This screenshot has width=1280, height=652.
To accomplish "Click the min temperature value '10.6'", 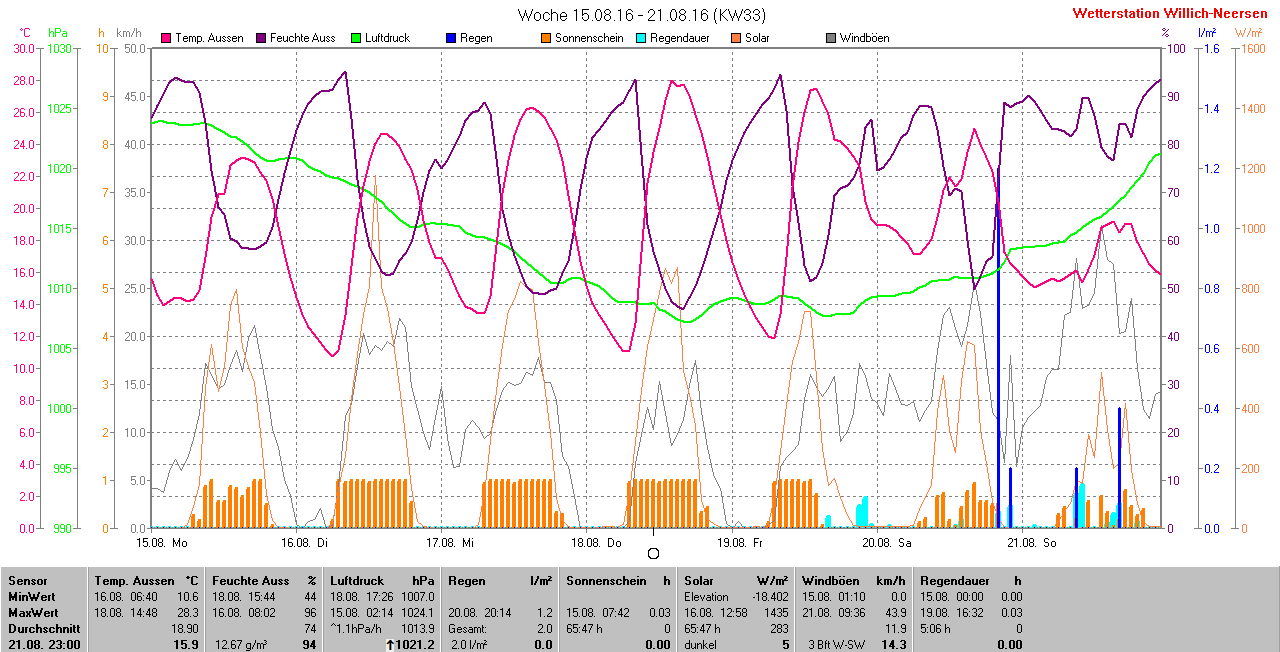I will 187,597.
